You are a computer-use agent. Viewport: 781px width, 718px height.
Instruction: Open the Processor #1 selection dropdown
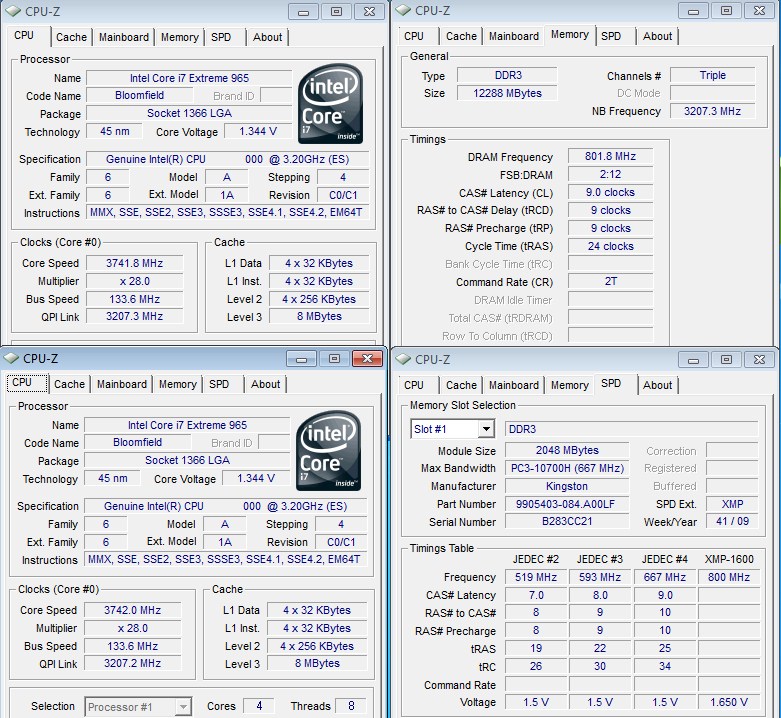183,707
